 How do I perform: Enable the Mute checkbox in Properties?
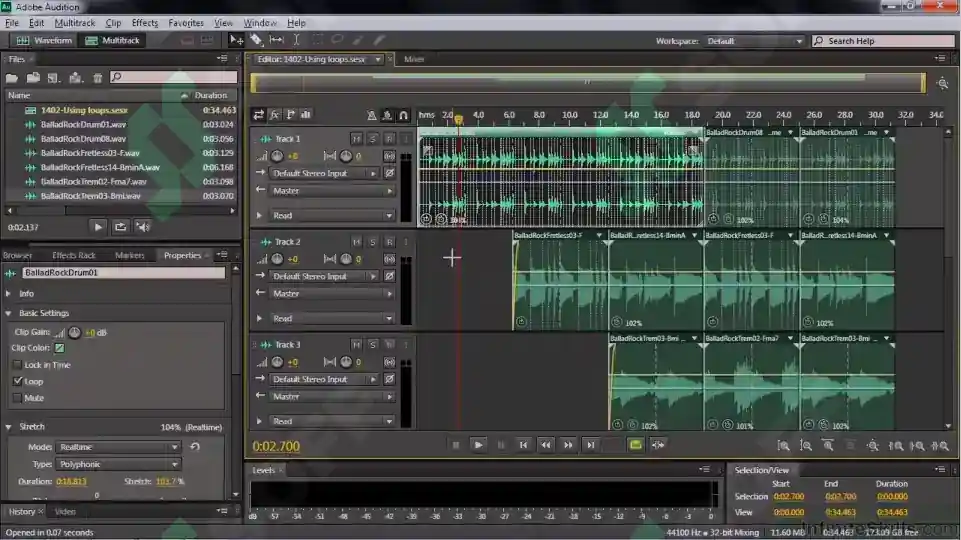coord(17,398)
